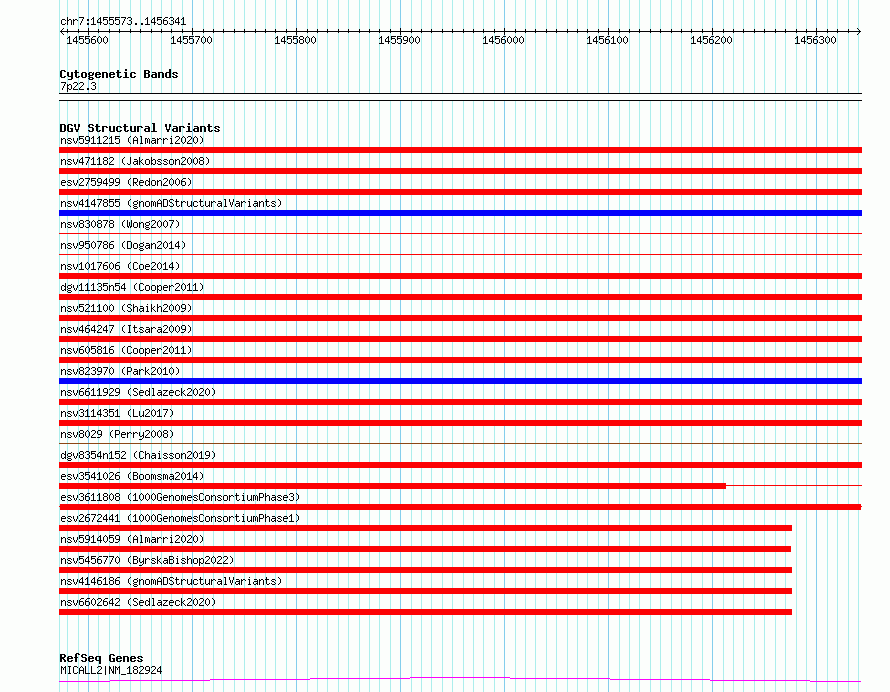Open variant nsv830878 (Wong2007)
This screenshot has width=890, height=692.
120,224
